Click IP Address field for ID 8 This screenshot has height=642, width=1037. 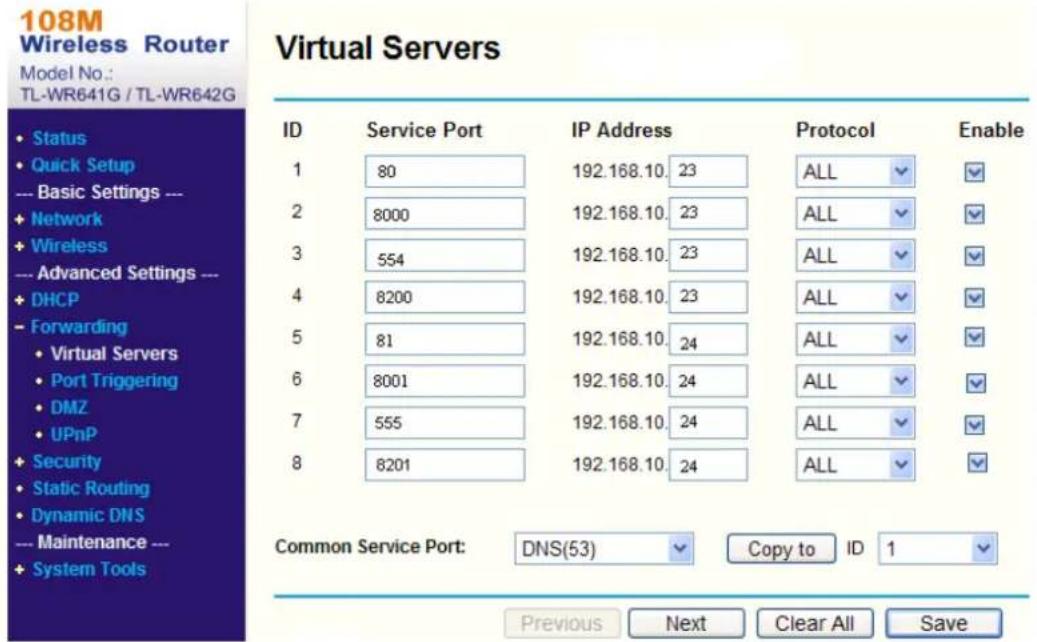coord(708,465)
